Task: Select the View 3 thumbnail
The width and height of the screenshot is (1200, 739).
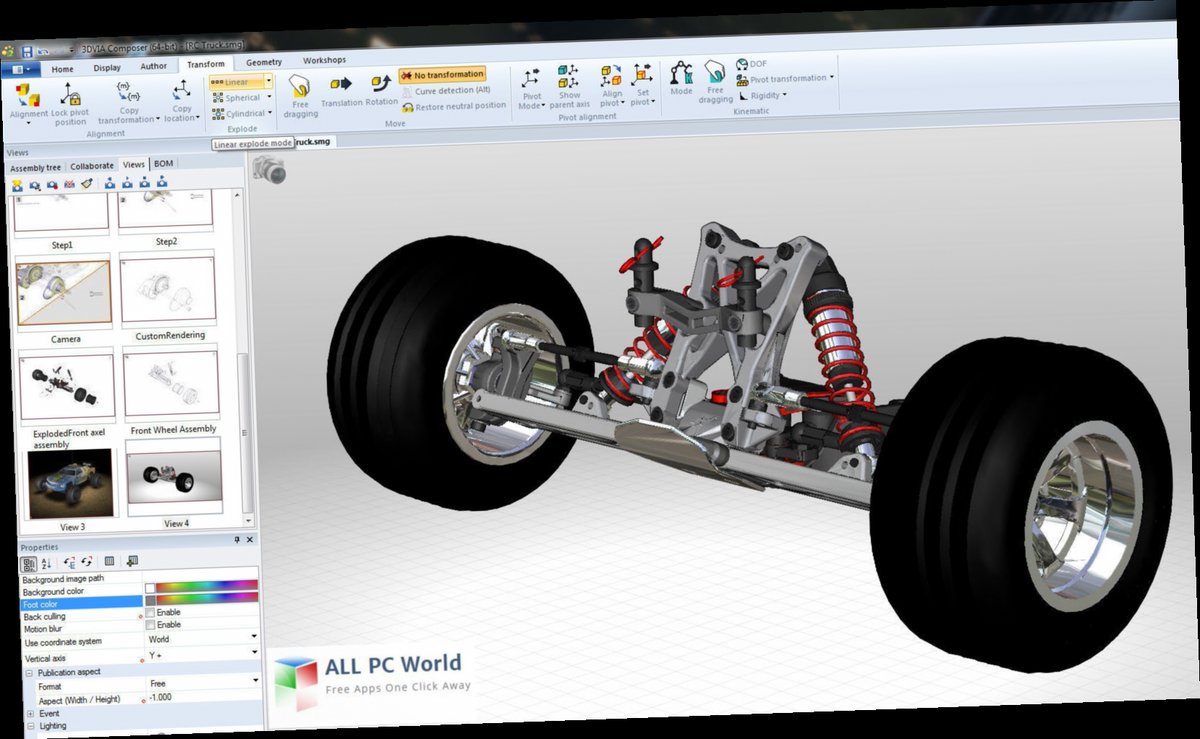Action: point(70,483)
